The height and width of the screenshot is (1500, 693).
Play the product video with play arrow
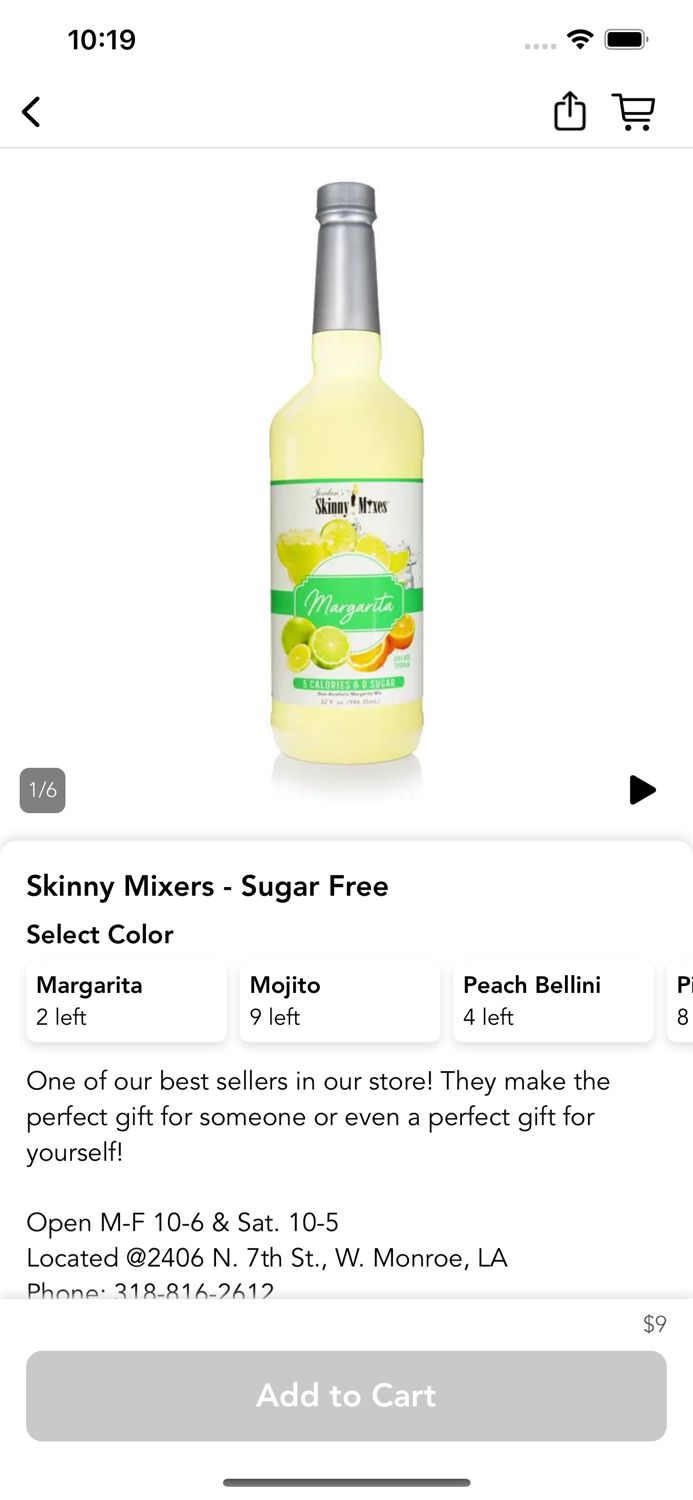(x=642, y=790)
